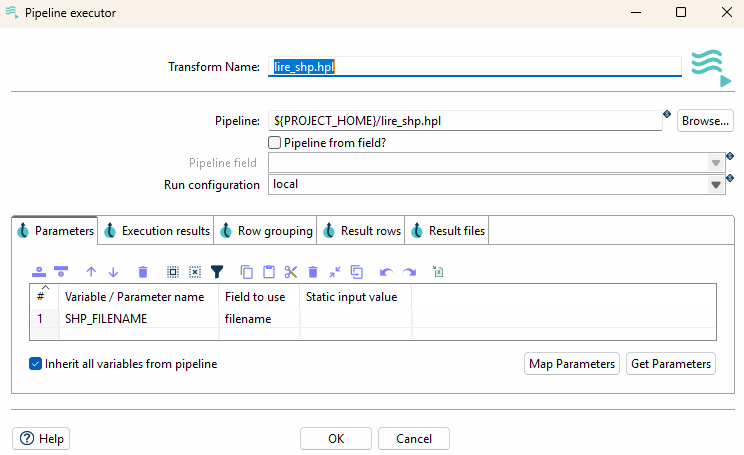Screen dimensions: 744x455
Task: Expand the disabled Pipeline field dropdown arrow
Action: pyautogui.click(x=716, y=163)
